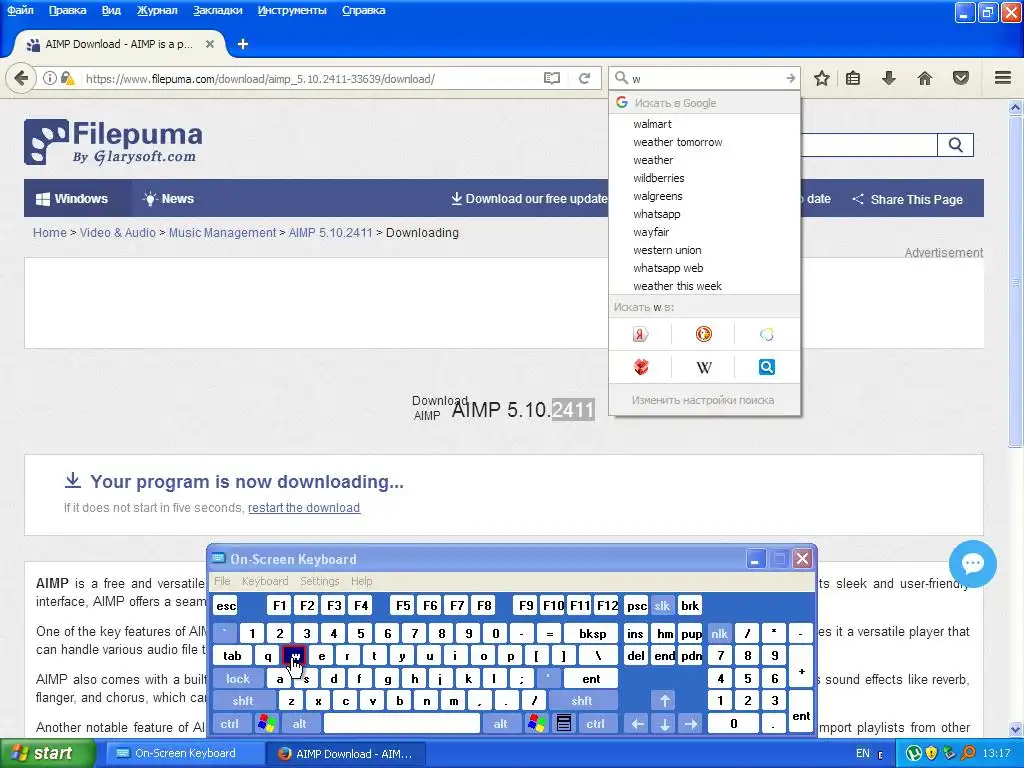1024x768 pixels.
Task: Click the space bar on the keyboard
Action: click(x=402, y=724)
